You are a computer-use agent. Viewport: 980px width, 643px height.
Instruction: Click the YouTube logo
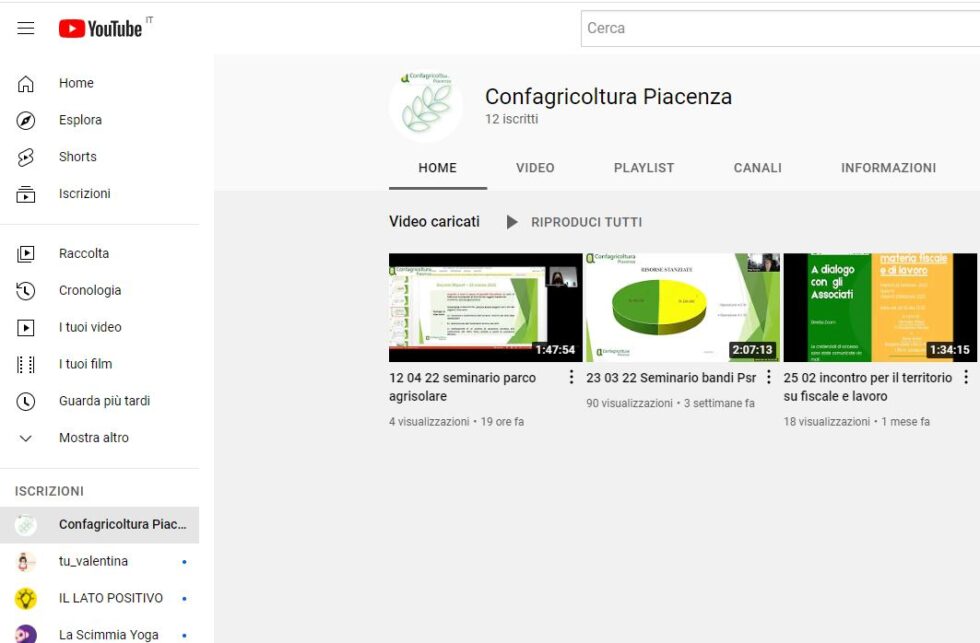click(101, 28)
